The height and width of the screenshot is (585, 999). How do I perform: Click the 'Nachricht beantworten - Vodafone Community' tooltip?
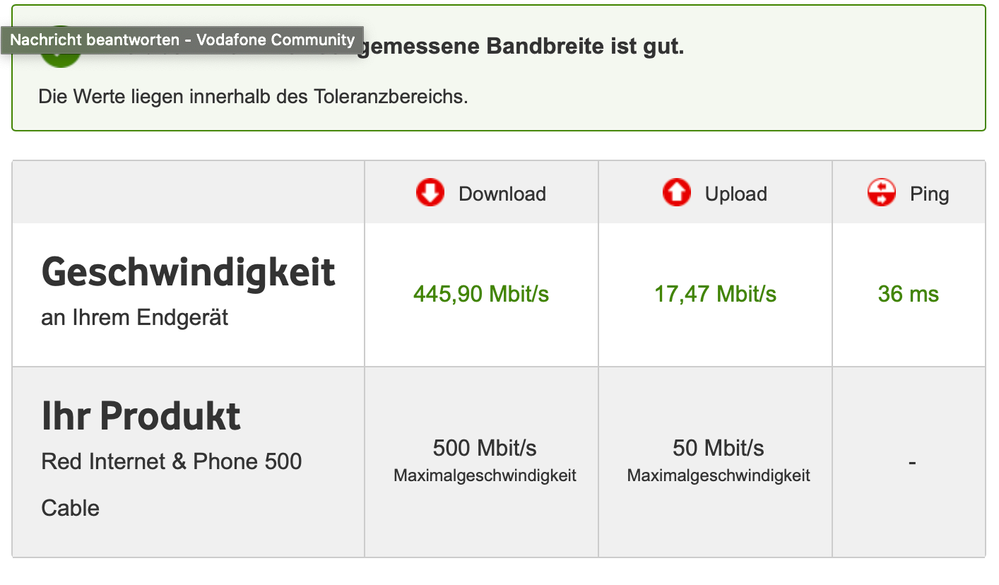[x=182, y=40]
